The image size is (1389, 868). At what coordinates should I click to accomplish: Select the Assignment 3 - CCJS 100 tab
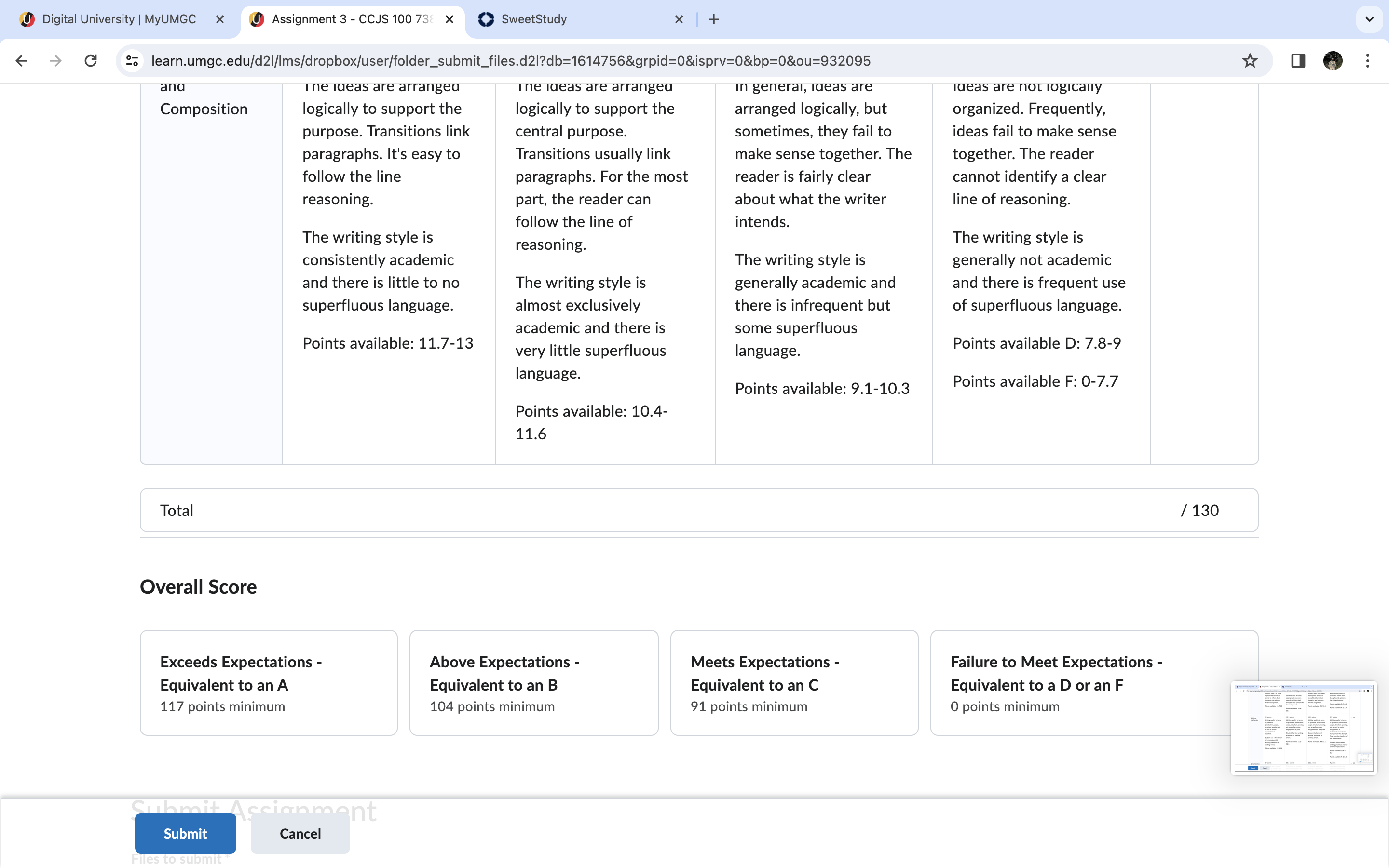[352, 19]
